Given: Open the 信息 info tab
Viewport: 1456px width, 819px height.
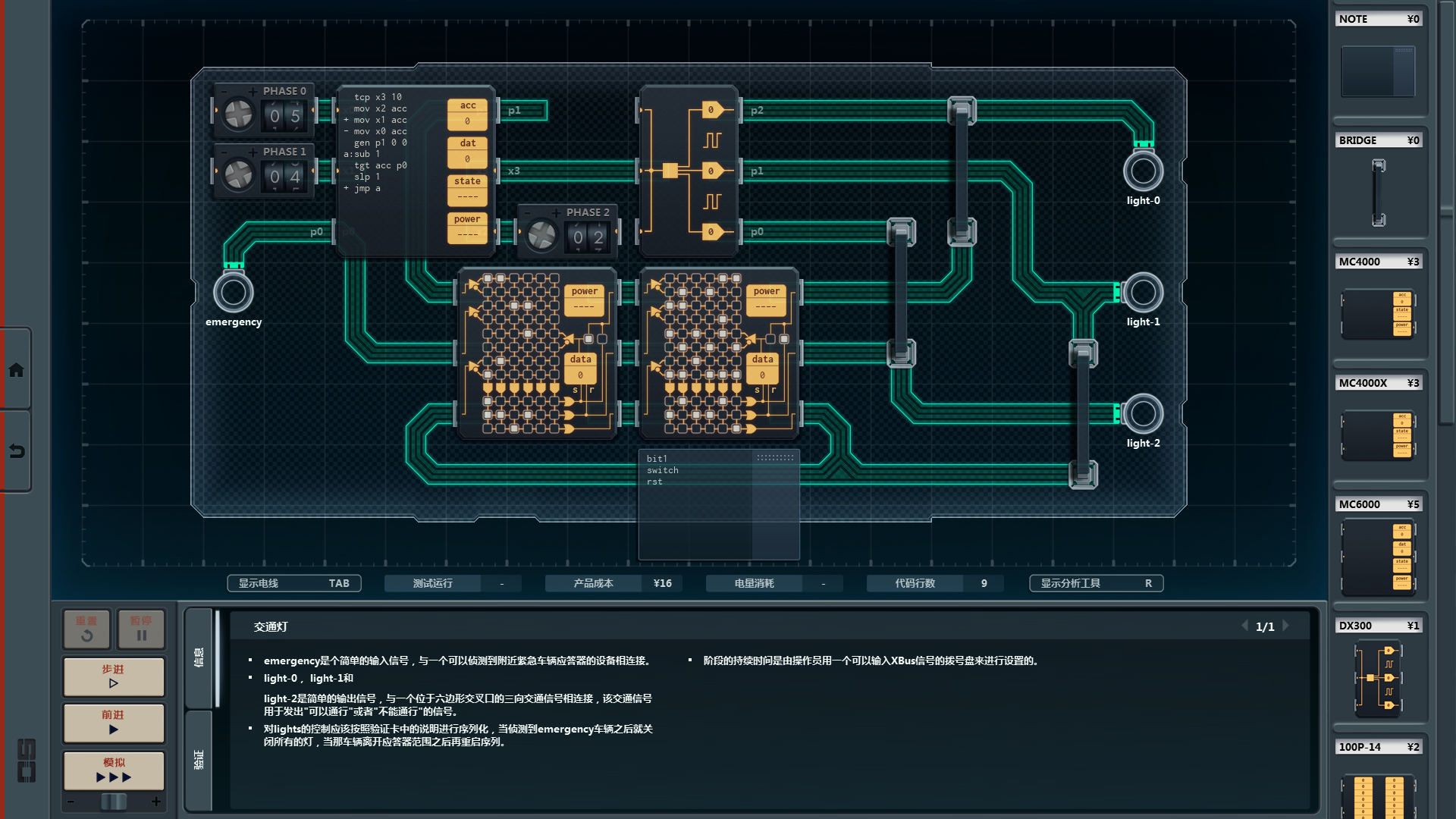Looking at the screenshot, I should point(199,657).
